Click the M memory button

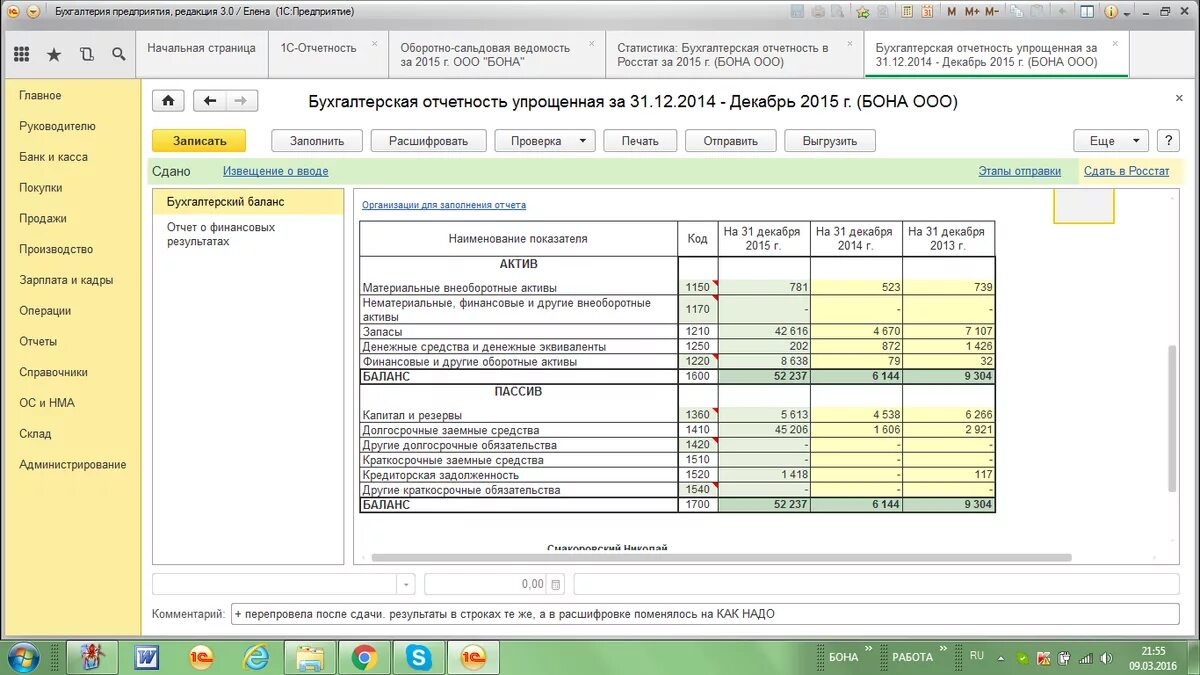point(951,11)
